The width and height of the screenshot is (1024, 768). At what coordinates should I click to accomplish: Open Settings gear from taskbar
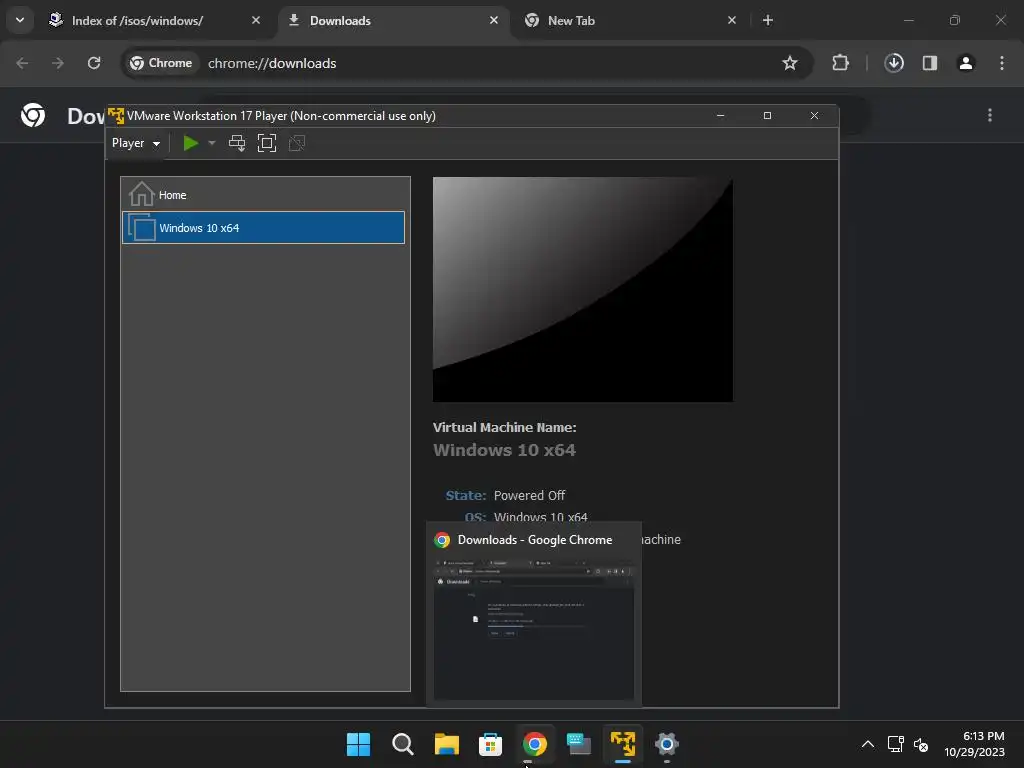(x=667, y=744)
